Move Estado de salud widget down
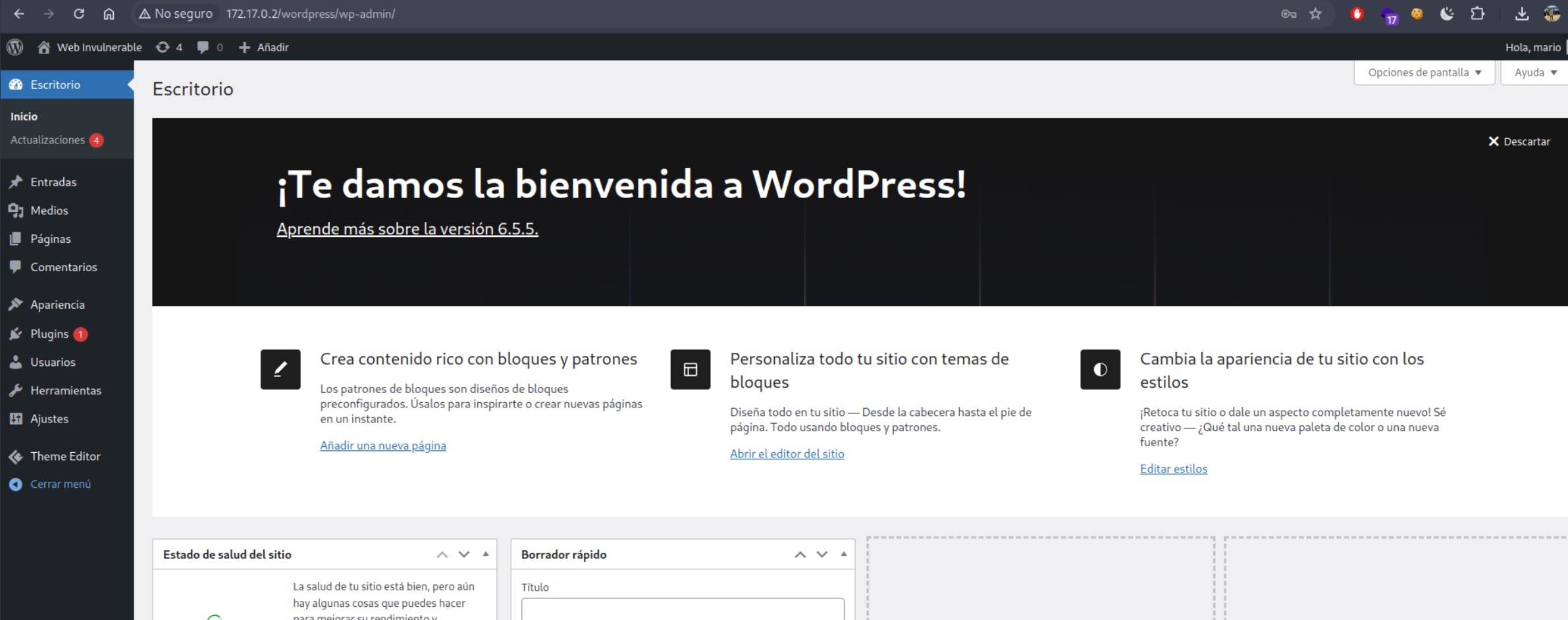The image size is (1568, 620). click(464, 554)
